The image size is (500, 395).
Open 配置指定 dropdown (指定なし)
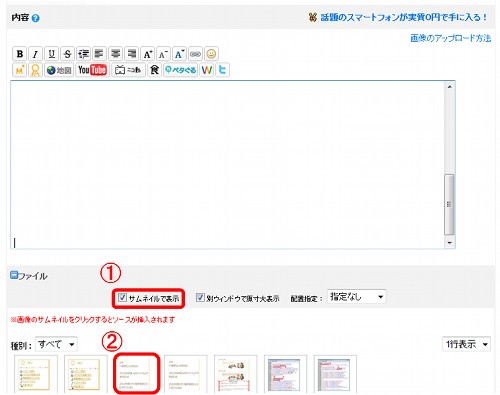tap(357, 297)
